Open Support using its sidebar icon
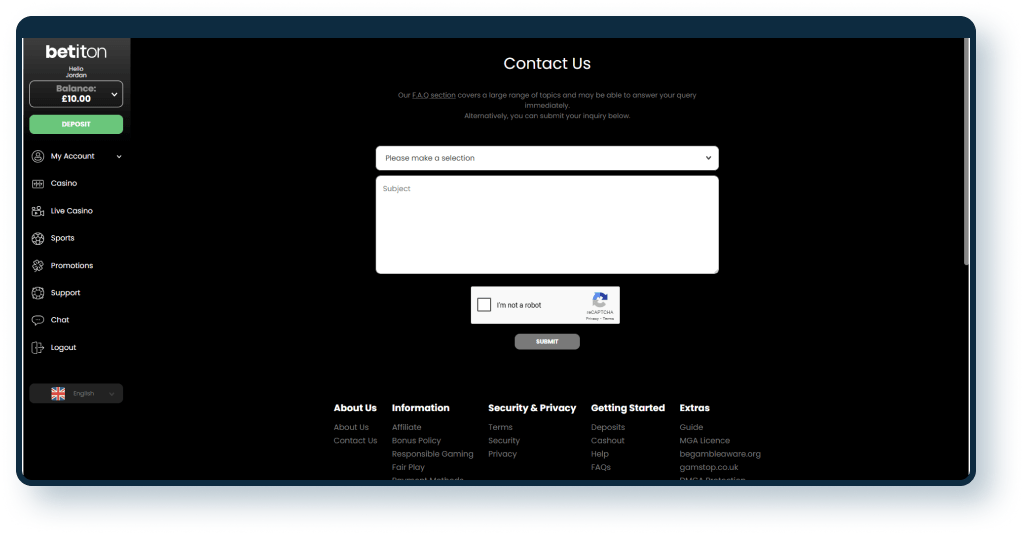 coord(38,293)
